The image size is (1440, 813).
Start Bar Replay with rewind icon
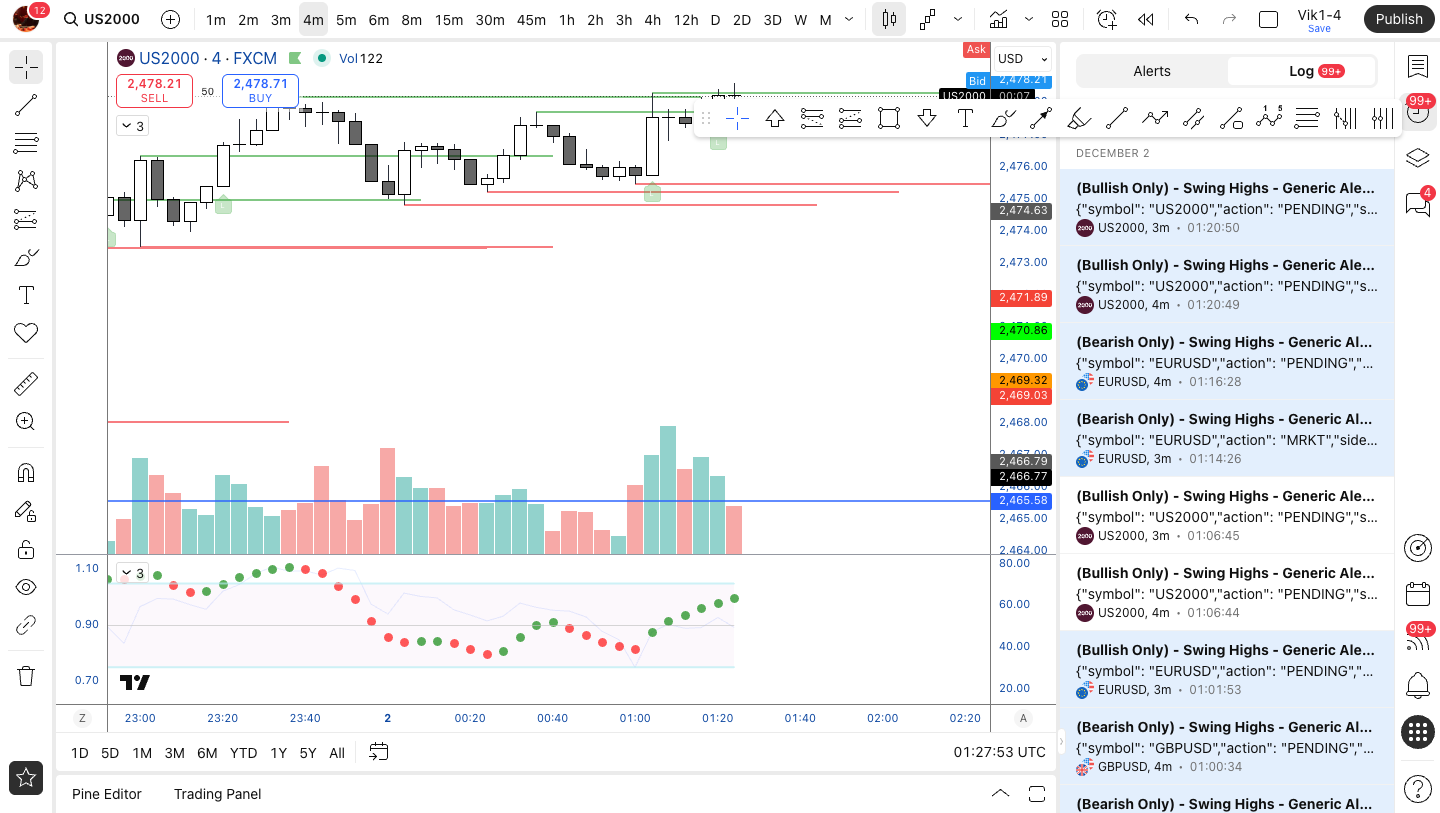(x=1146, y=19)
